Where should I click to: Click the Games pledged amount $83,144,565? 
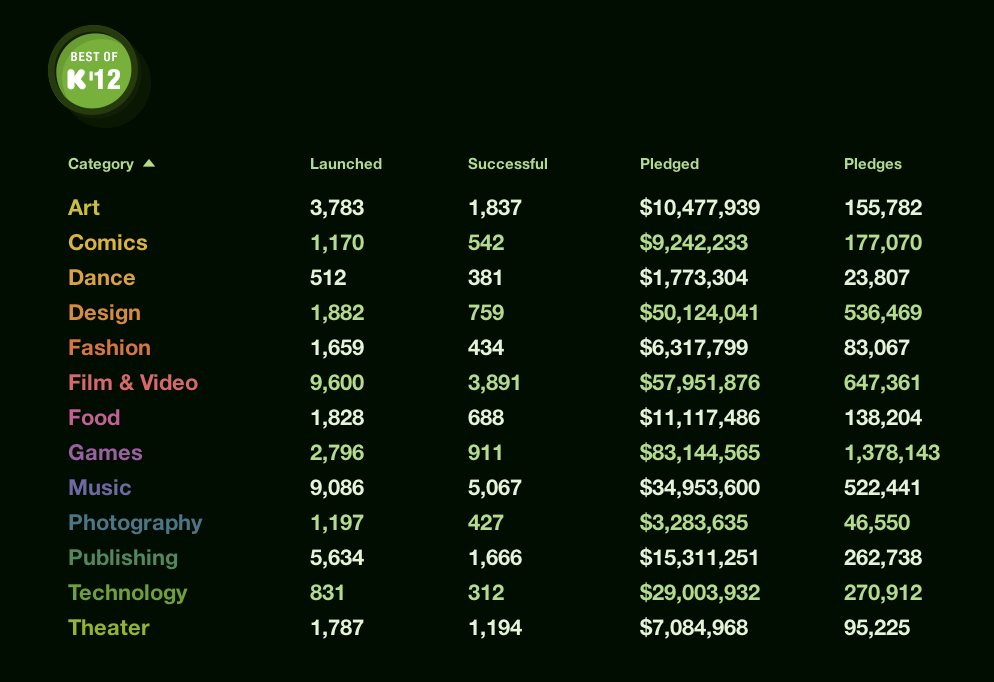point(699,453)
